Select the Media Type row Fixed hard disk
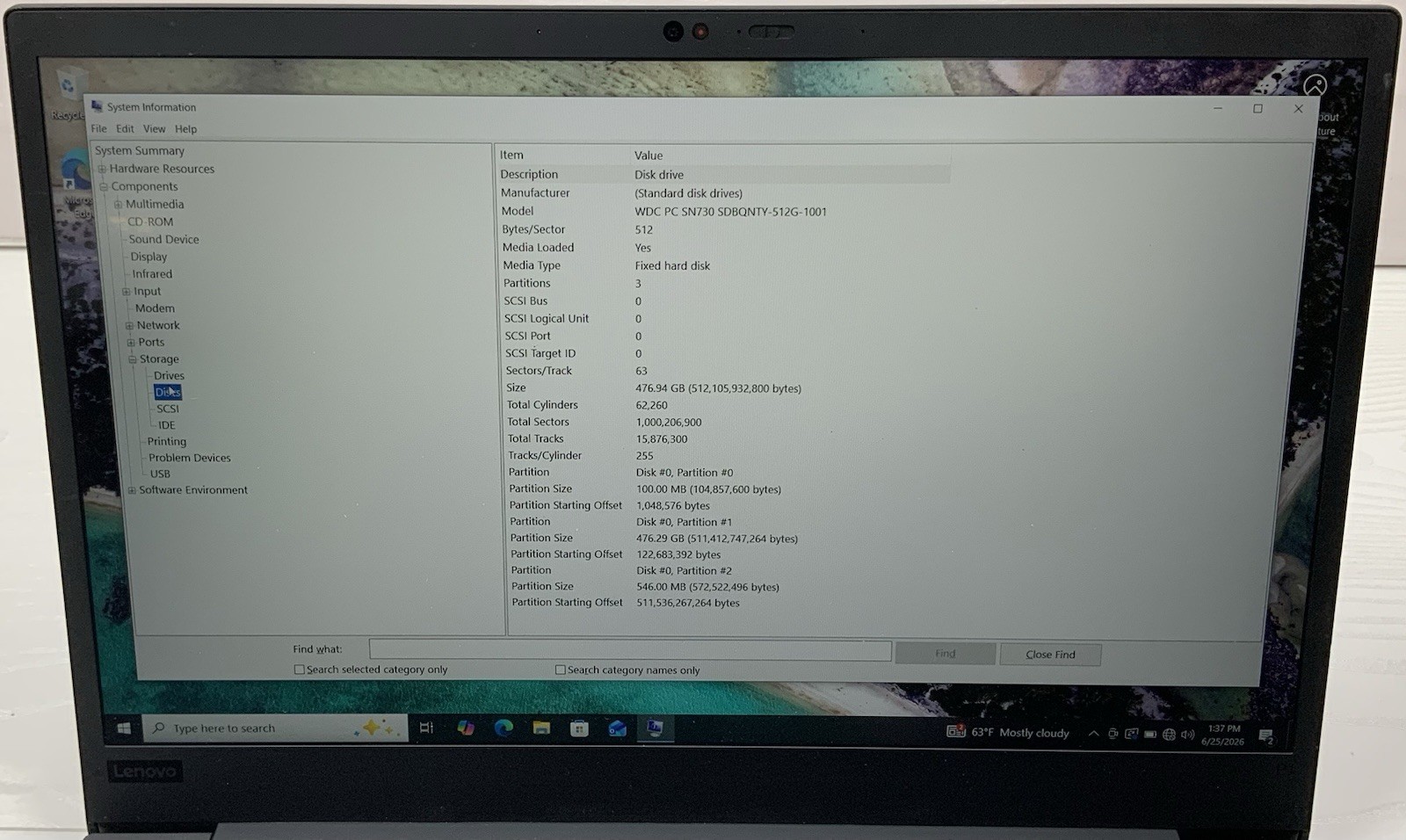The width and height of the screenshot is (1406, 840). point(606,265)
